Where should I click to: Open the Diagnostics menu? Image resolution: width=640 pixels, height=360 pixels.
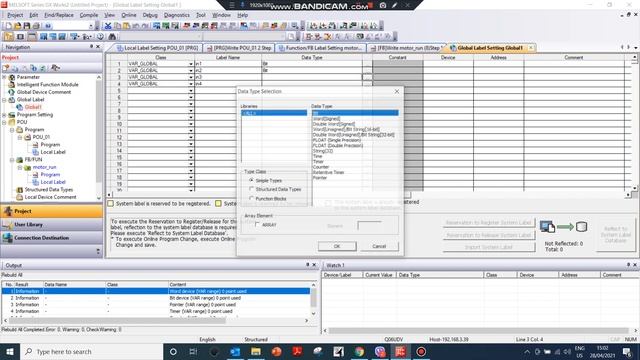(176, 15)
